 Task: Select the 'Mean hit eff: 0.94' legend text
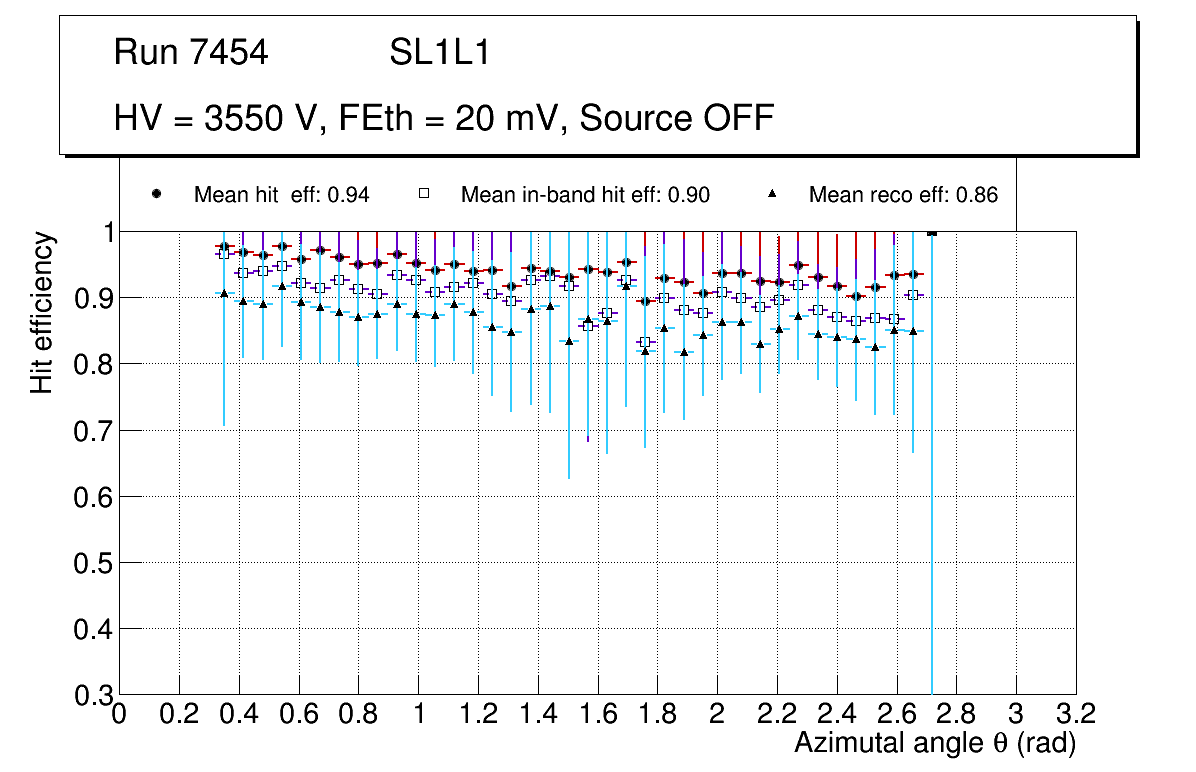point(281,195)
